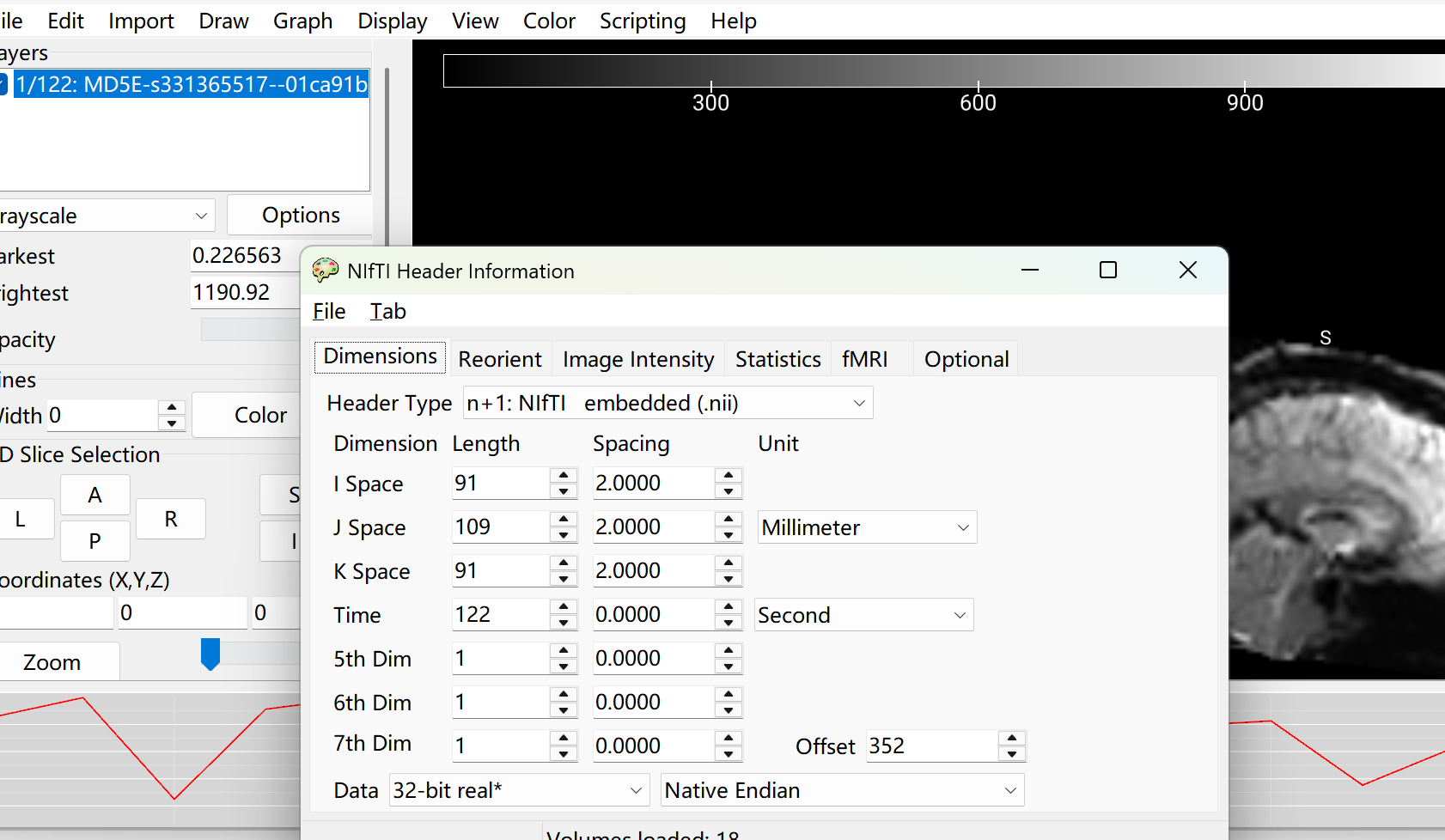Click the Zoom slider handle
Viewport: 1445px width, 840px height.
[x=210, y=654]
